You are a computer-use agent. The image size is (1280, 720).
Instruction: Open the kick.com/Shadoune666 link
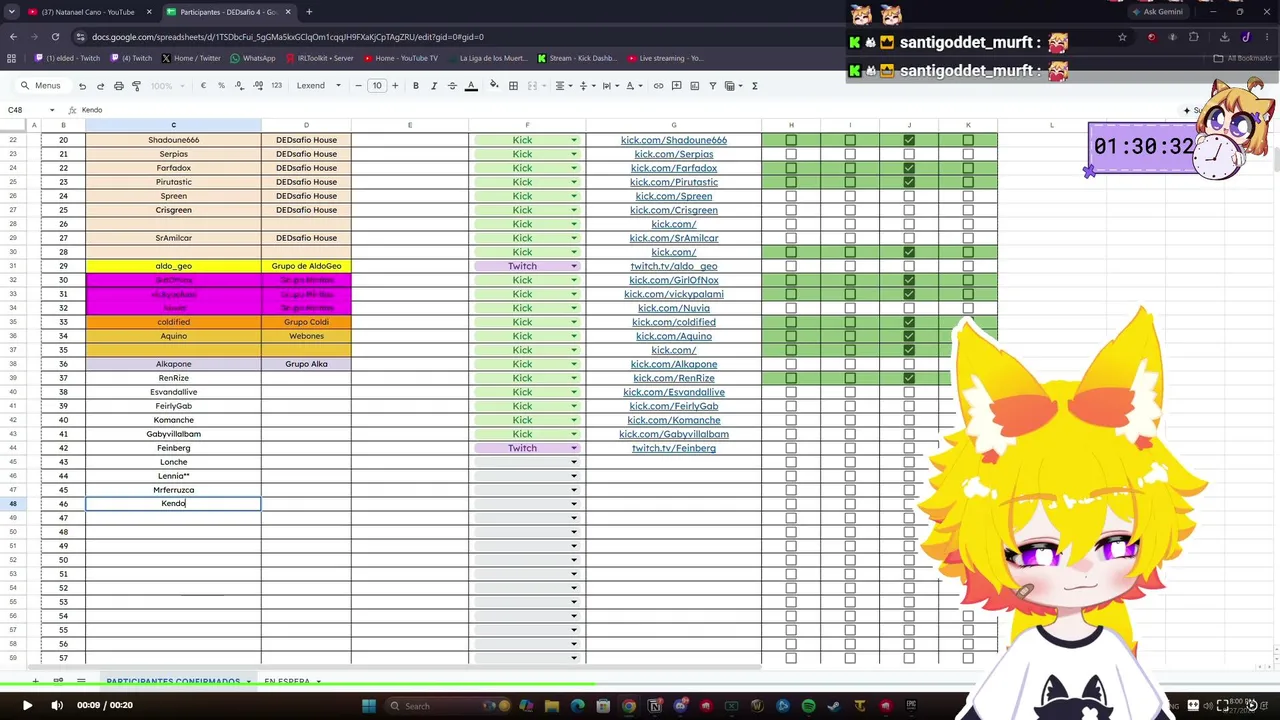[674, 140]
